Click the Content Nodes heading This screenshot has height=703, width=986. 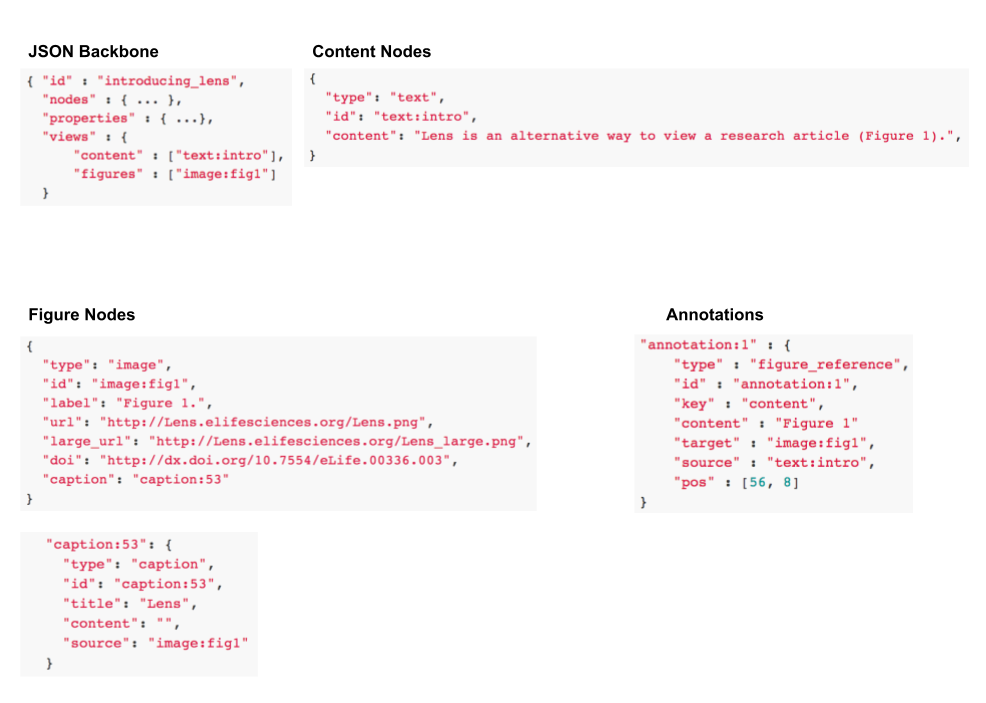(372, 52)
